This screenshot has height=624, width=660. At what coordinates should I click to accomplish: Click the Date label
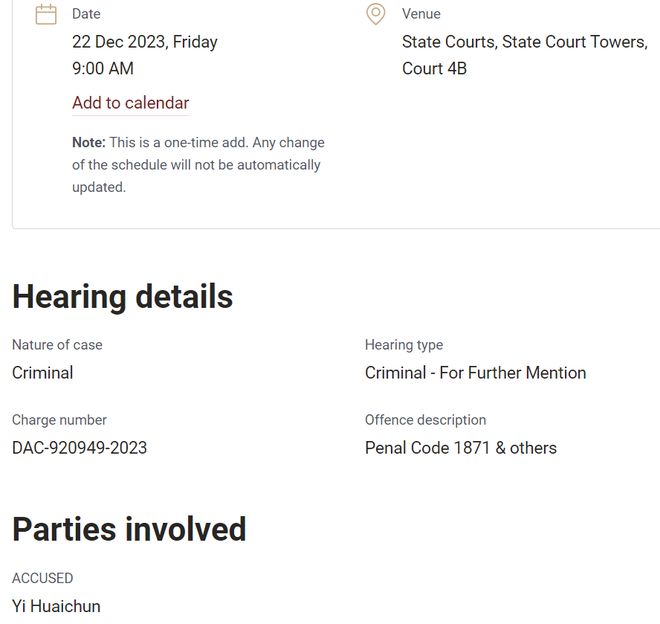86,14
